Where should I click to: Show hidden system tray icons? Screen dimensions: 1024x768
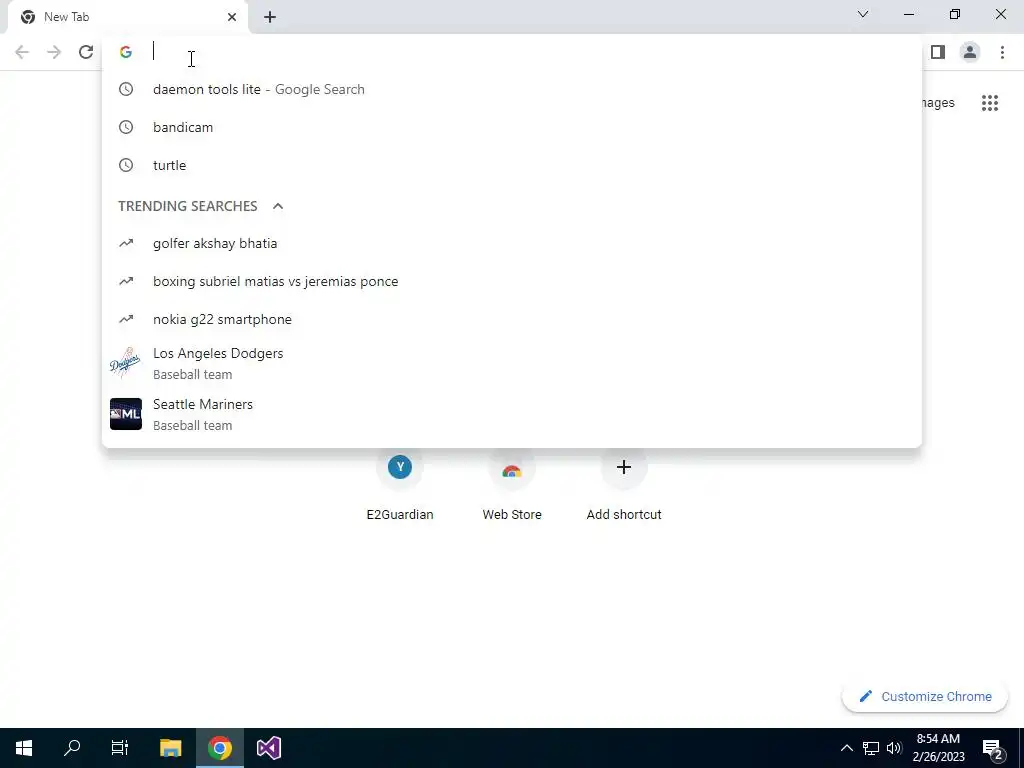click(x=846, y=748)
